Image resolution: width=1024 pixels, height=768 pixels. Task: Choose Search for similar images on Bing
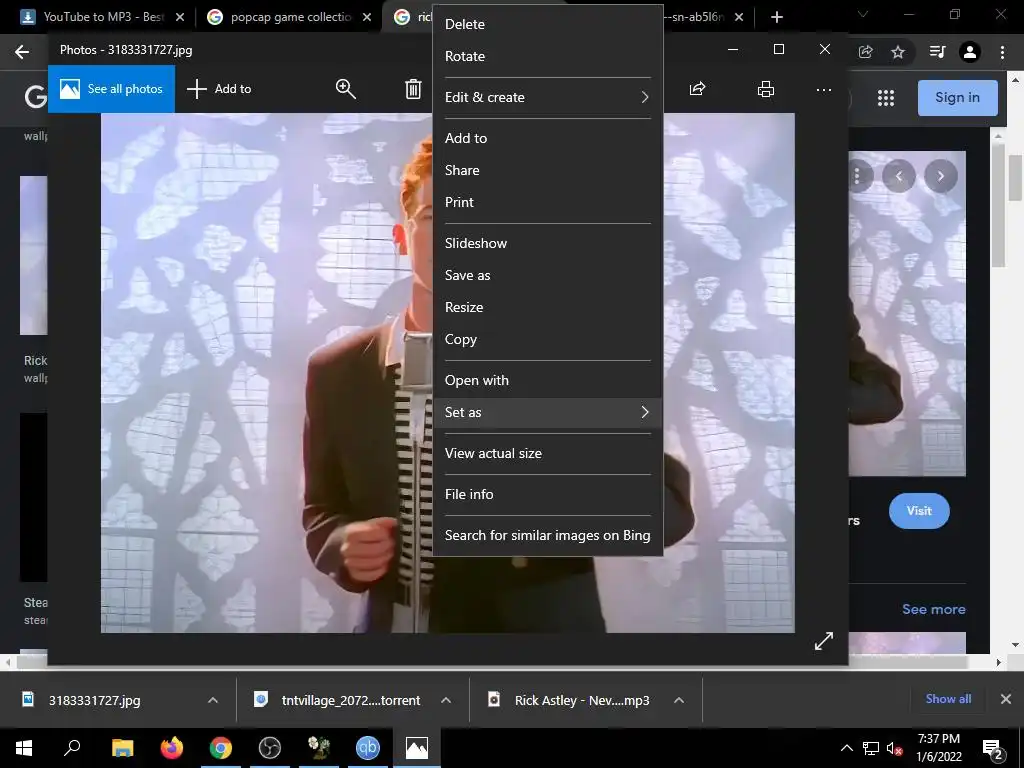(547, 536)
